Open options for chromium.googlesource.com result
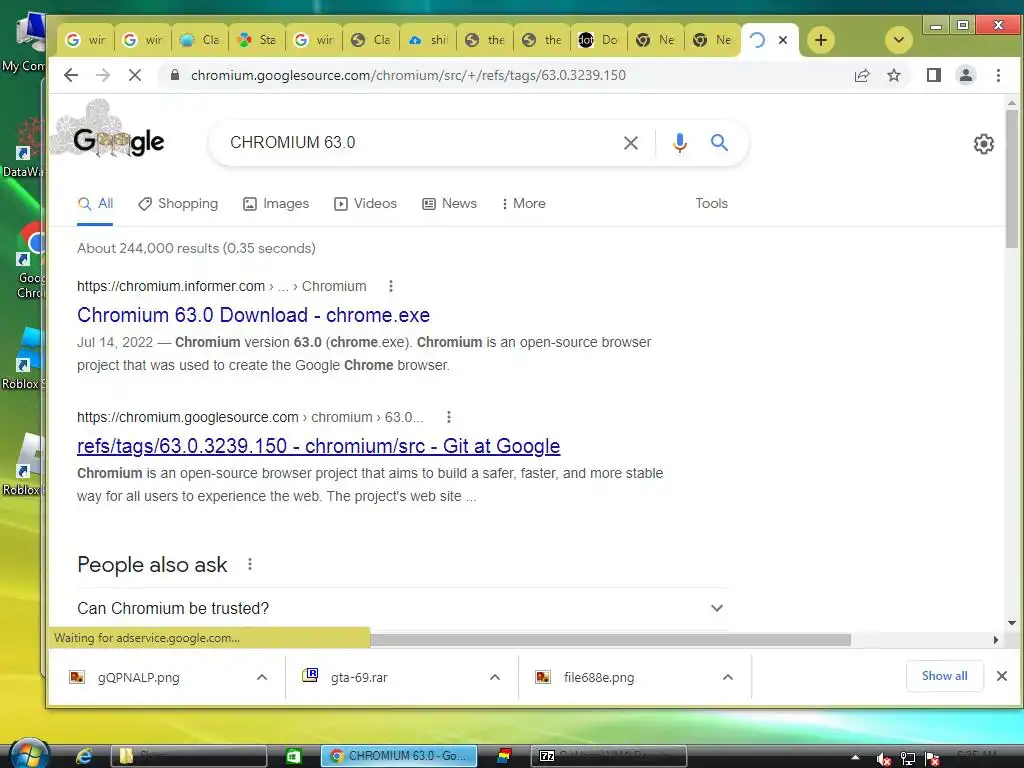Image resolution: width=1024 pixels, height=768 pixels. (449, 417)
